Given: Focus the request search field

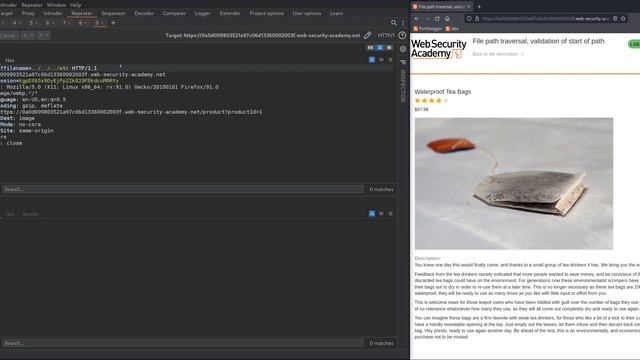Looking at the screenshot, I should point(182,189).
